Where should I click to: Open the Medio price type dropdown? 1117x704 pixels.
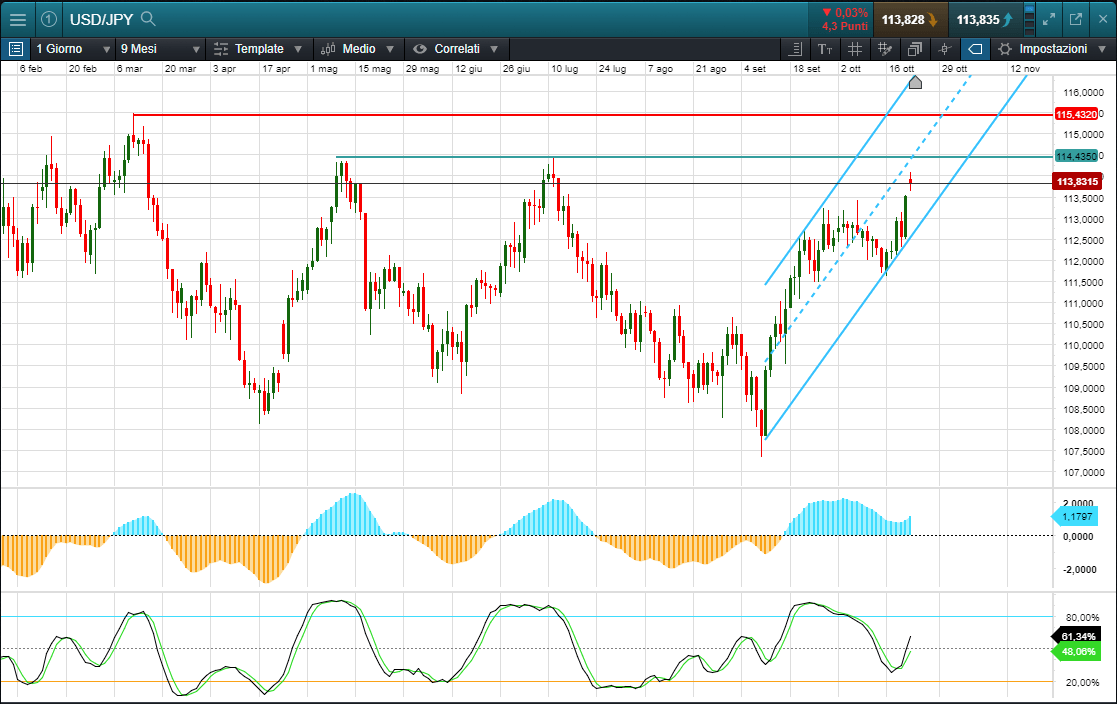358,48
